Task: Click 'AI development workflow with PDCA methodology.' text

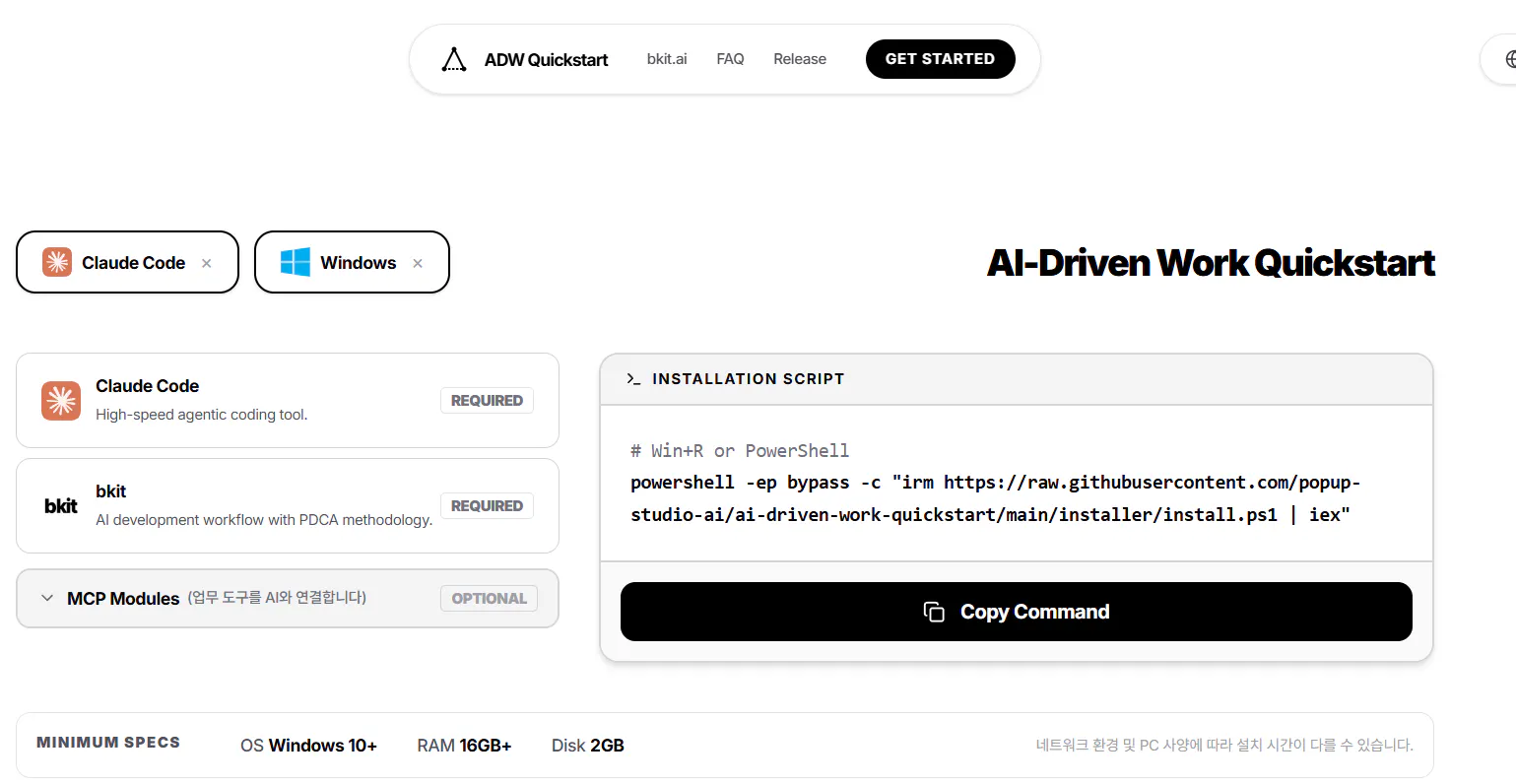Action: point(264,520)
